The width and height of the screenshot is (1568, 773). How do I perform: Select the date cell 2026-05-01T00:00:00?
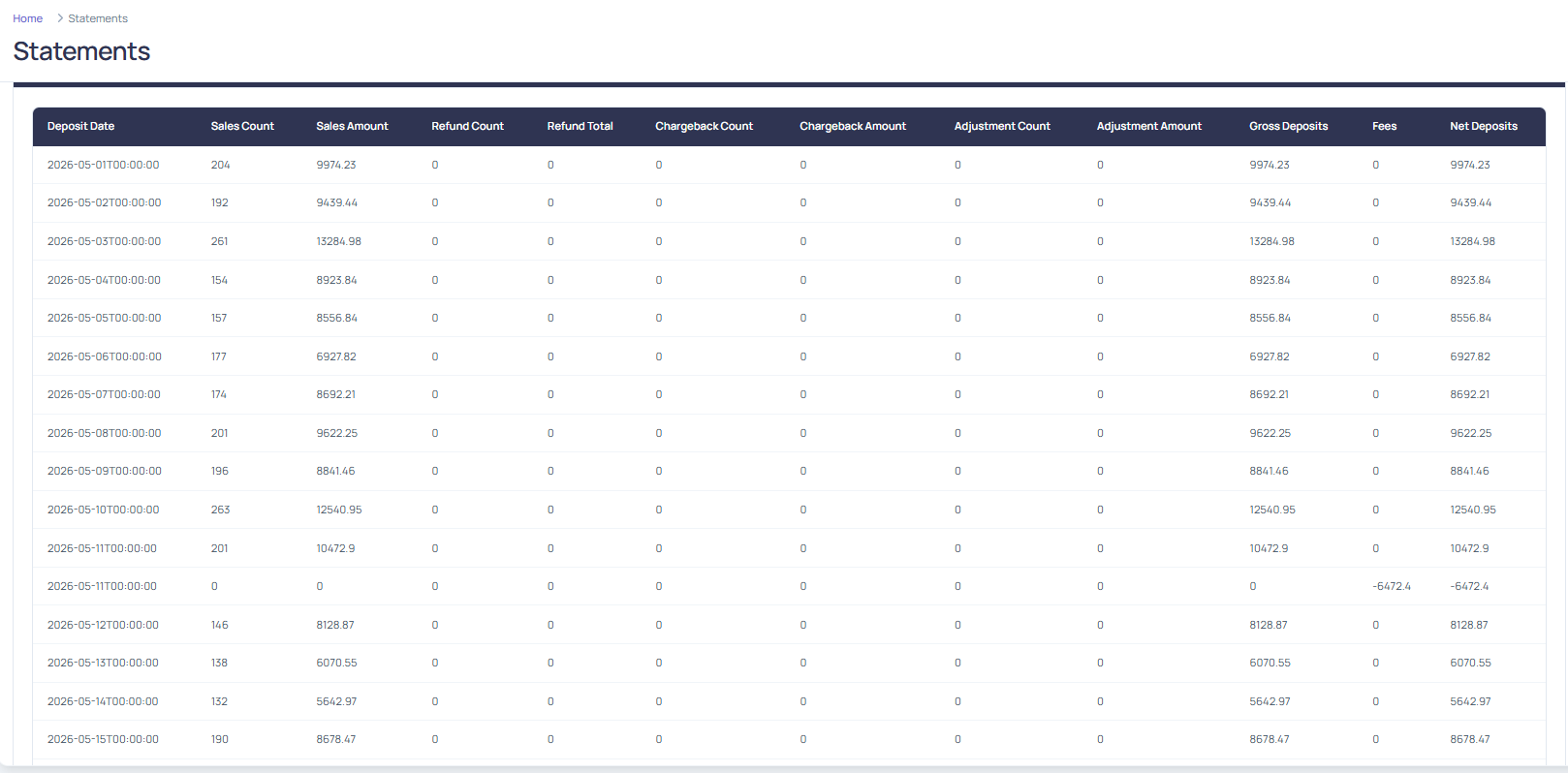point(104,165)
